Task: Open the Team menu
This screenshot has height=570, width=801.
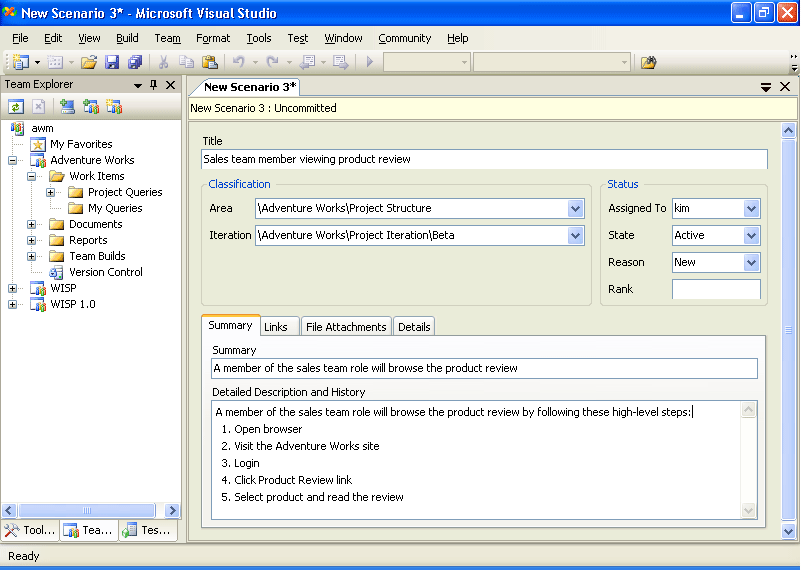Action: click(167, 38)
